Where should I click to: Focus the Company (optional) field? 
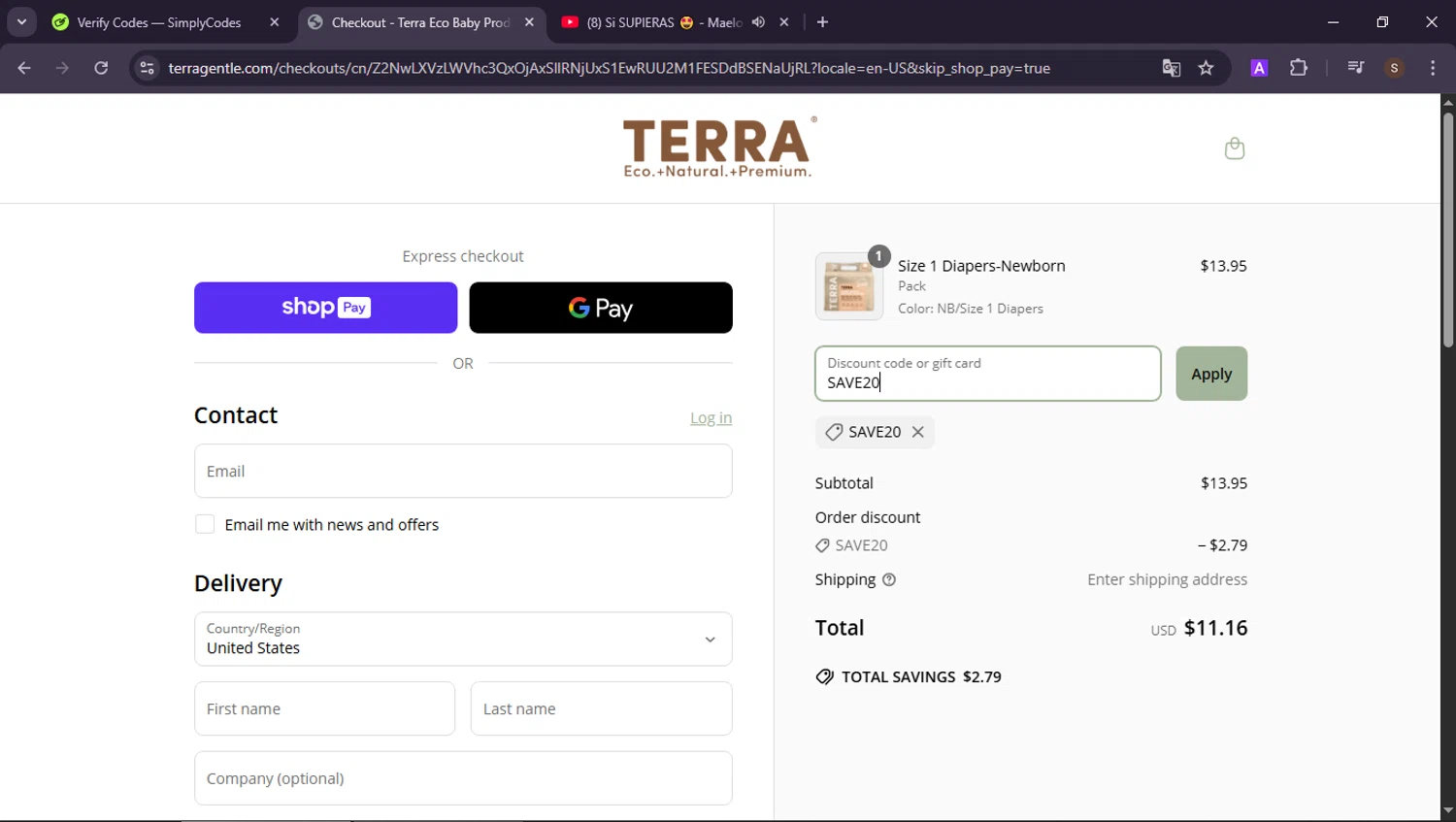point(463,778)
